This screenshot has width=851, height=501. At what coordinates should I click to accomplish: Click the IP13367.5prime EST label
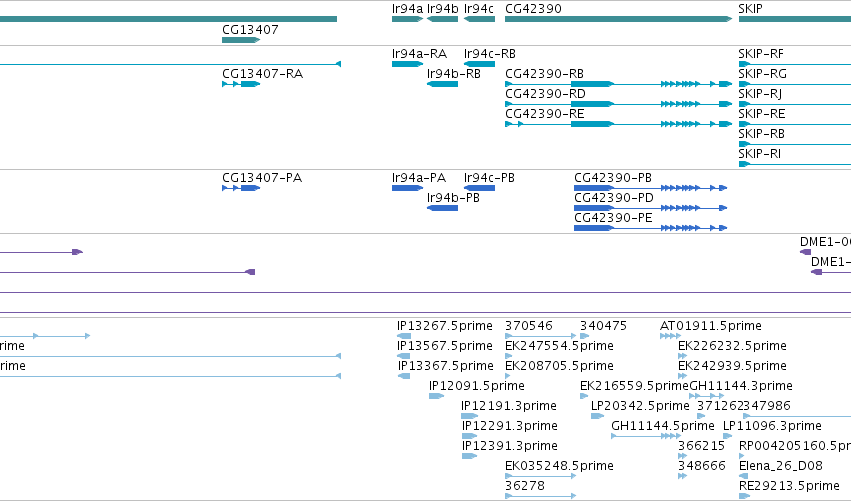(x=446, y=366)
